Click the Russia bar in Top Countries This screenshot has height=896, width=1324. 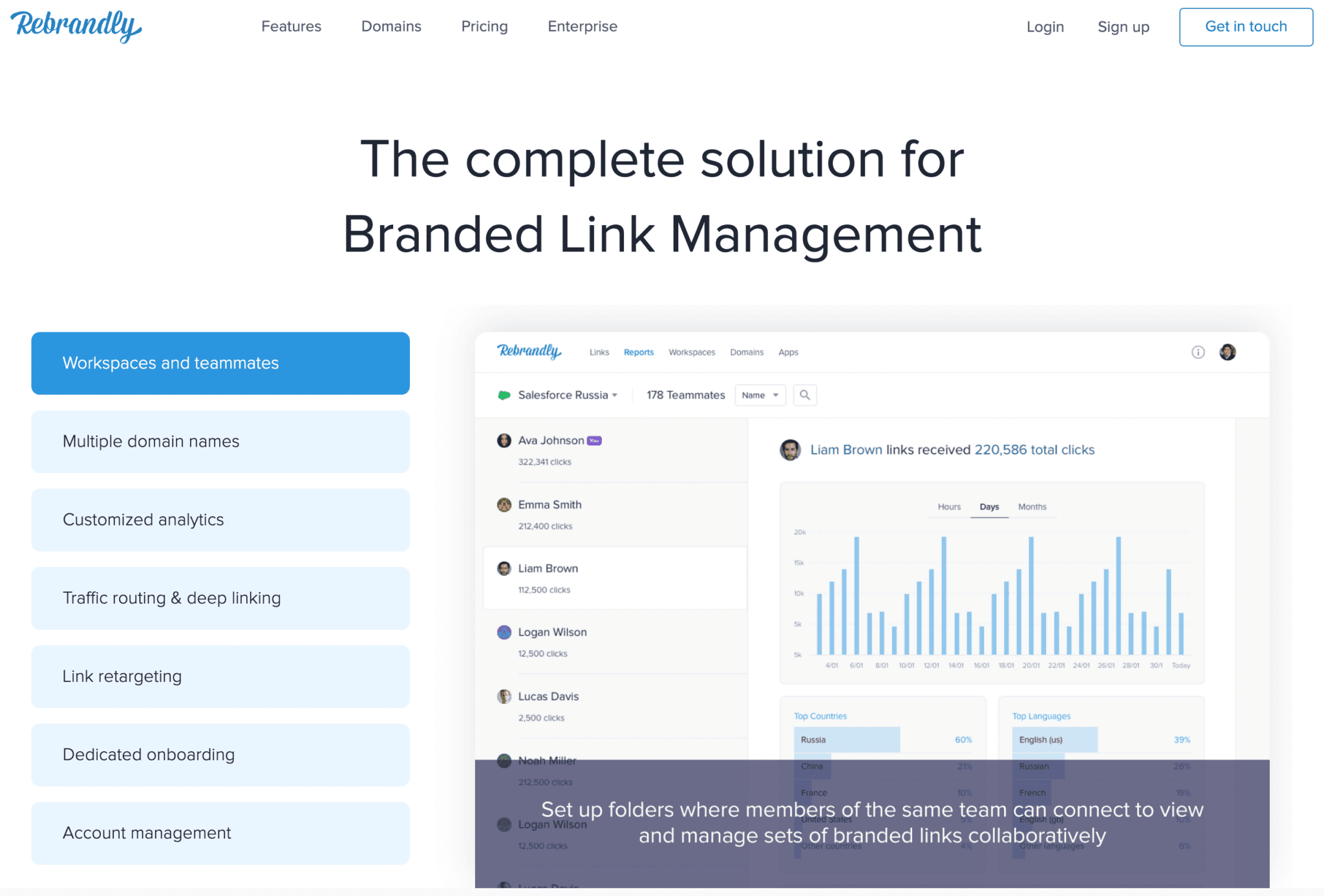coord(846,740)
